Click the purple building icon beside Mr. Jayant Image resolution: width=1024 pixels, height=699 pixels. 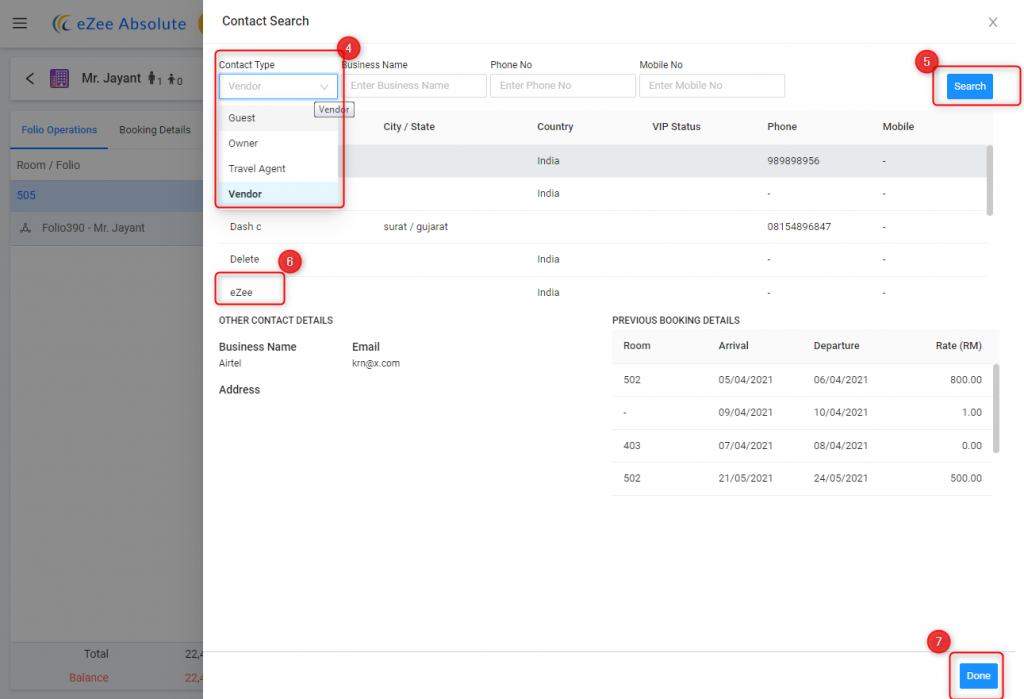[x=59, y=78]
